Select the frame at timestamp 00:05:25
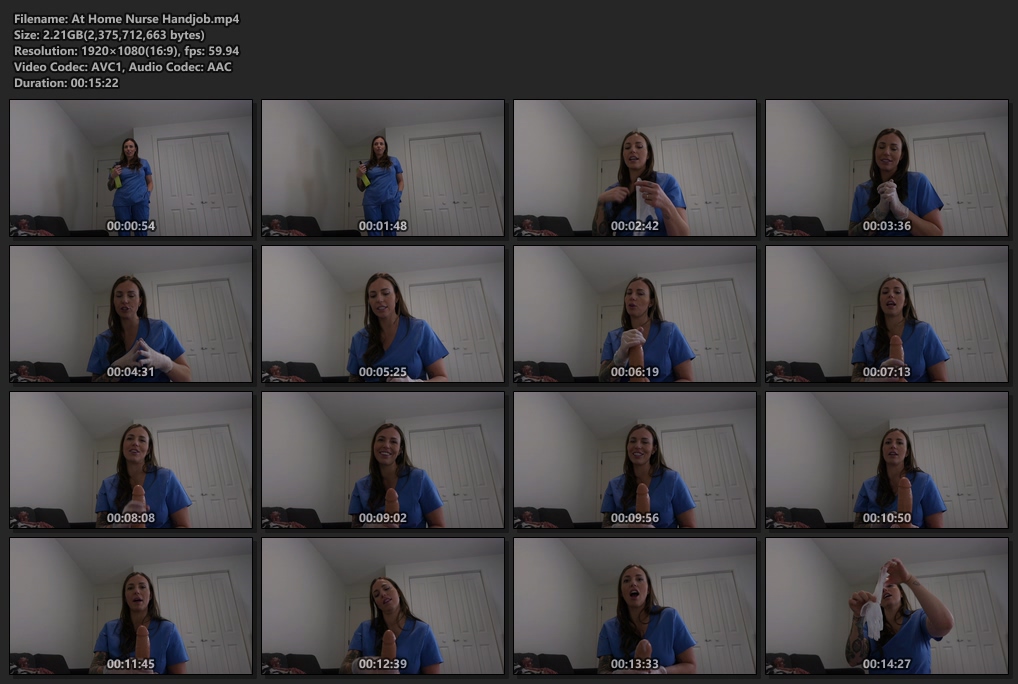The height and width of the screenshot is (684, 1018). coord(383,314)
